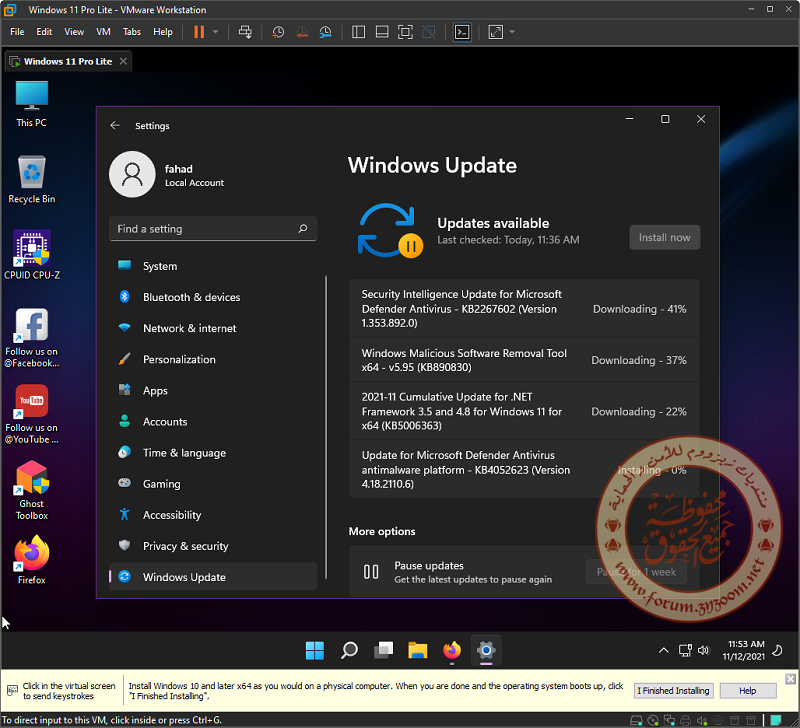800x728 pixels.
Task: Open taskbar Search
Action: (x=349, y=650)
